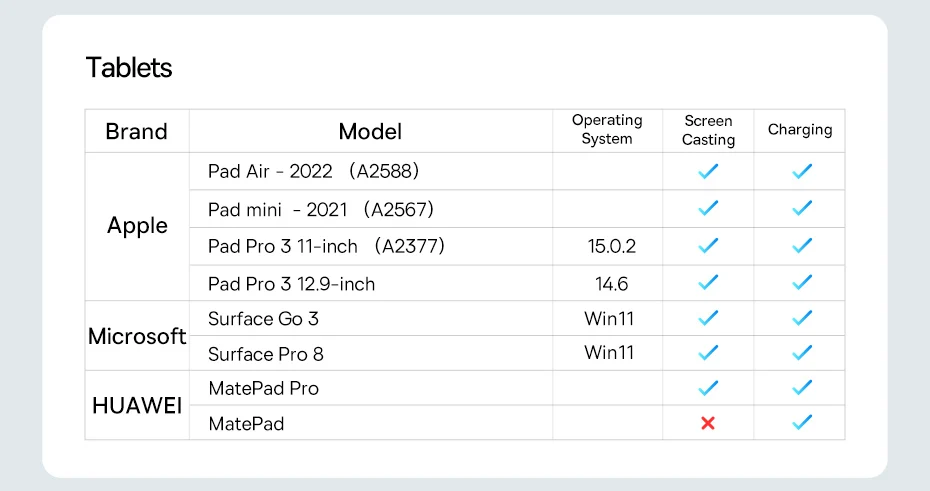Click the Screen Casting column header
Image resolution: width=930 pixels, height=491 pixels.
708,130
